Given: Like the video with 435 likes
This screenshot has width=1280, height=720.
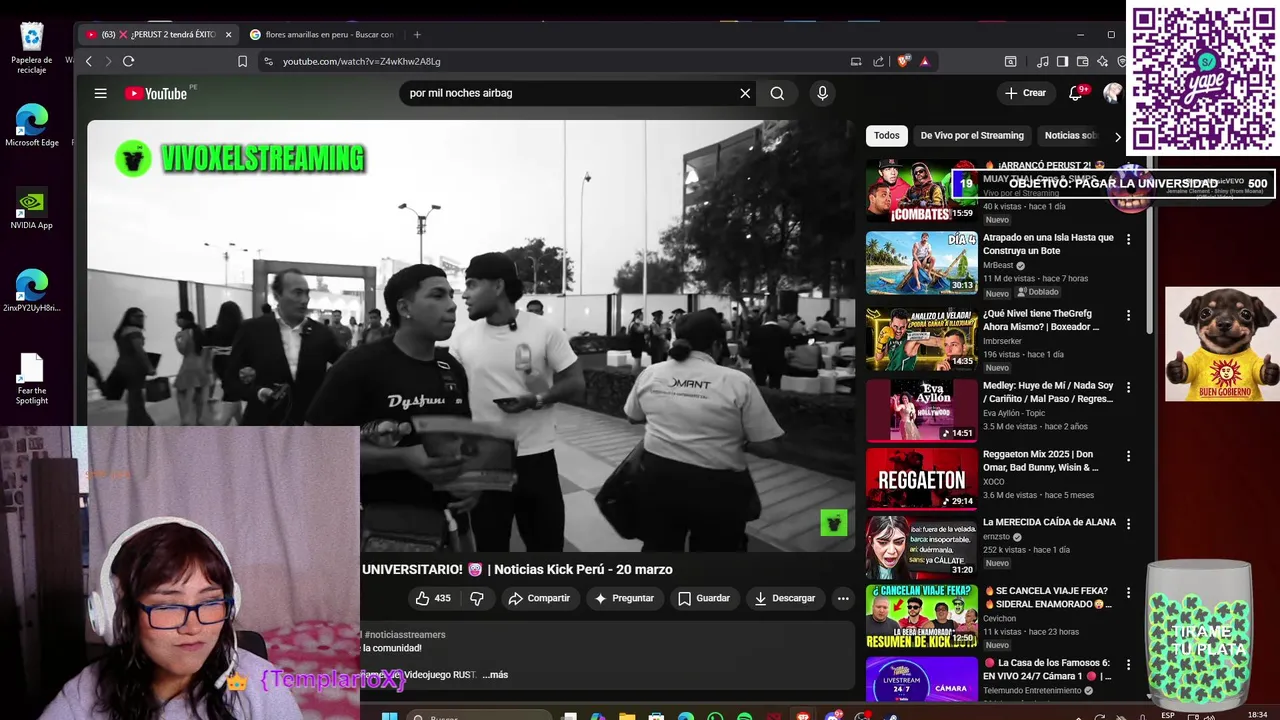Looking at the screenshot, I should click(x=433, y=598).
